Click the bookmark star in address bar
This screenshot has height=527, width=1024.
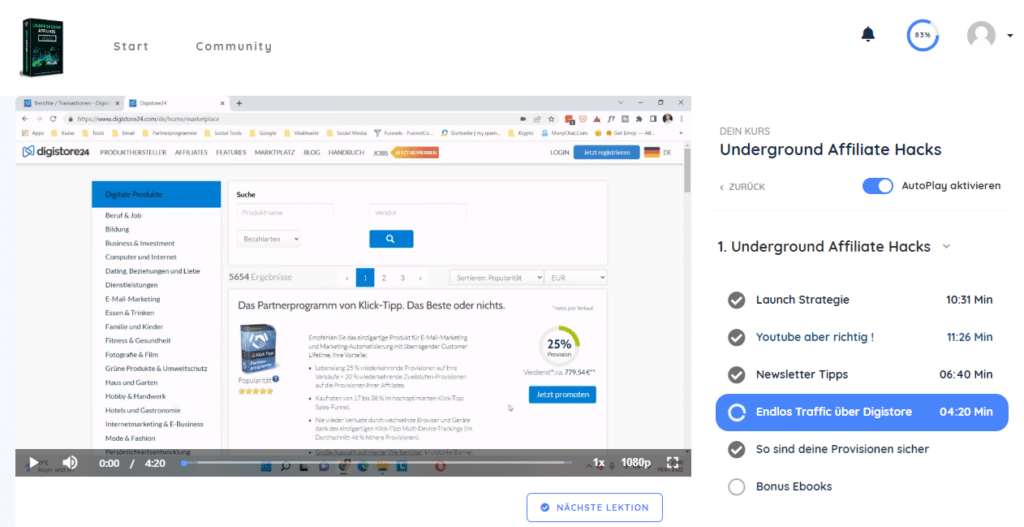pyautogui.click(x=551, y=119)
